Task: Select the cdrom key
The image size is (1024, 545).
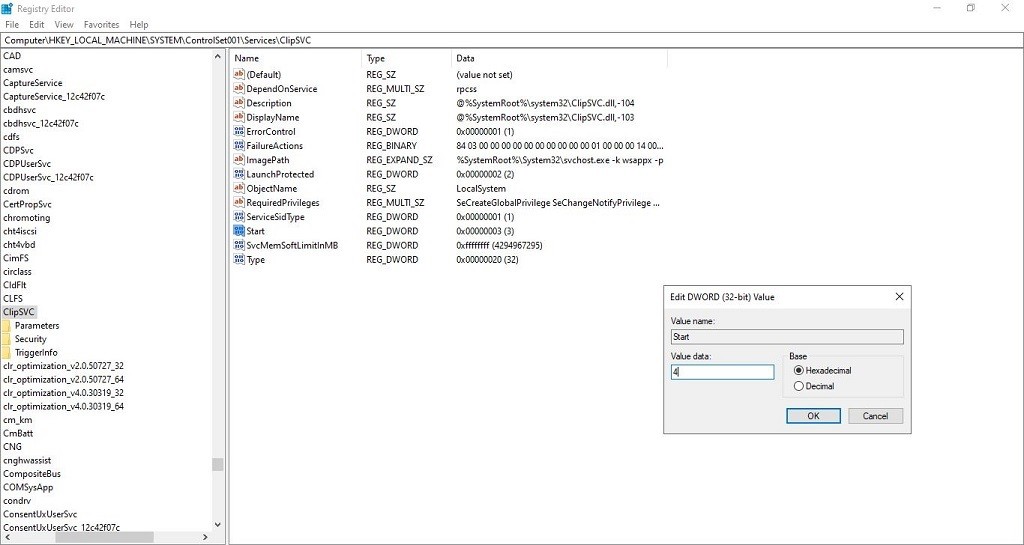Action: coord(15,191)
